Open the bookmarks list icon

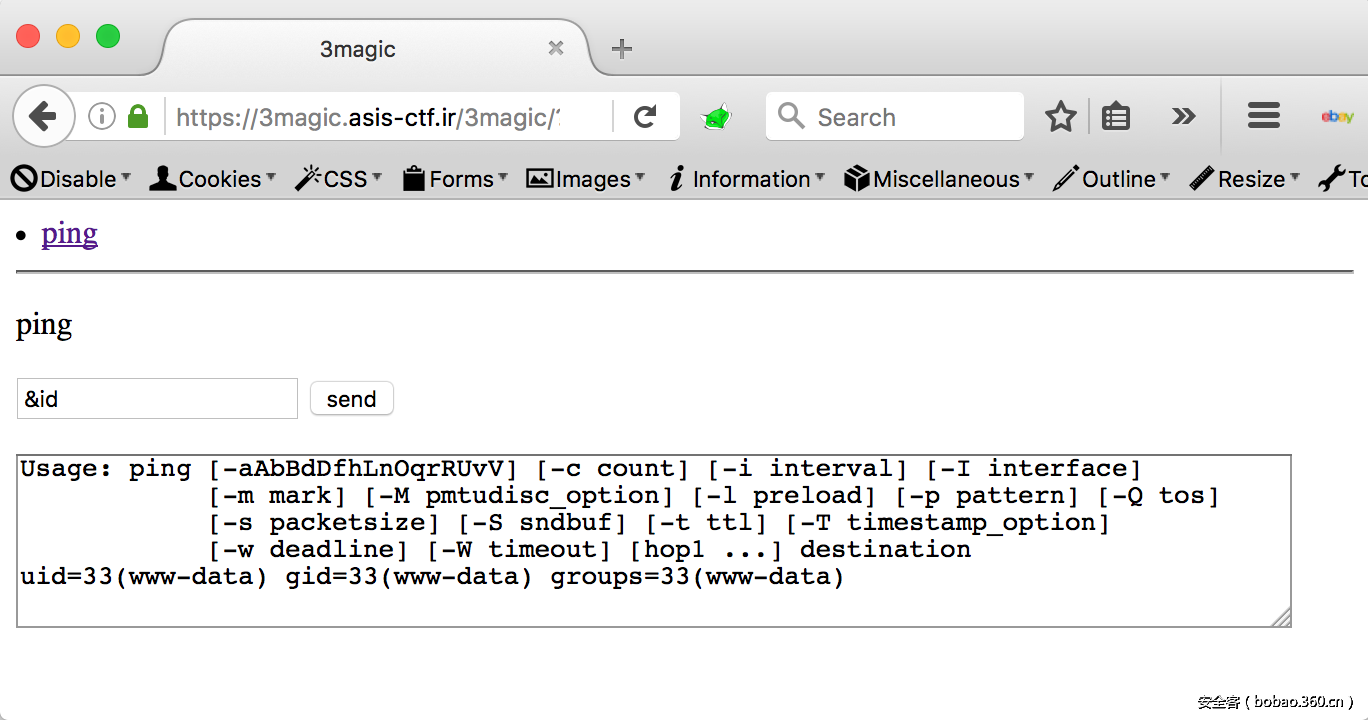pos(1115,117)
